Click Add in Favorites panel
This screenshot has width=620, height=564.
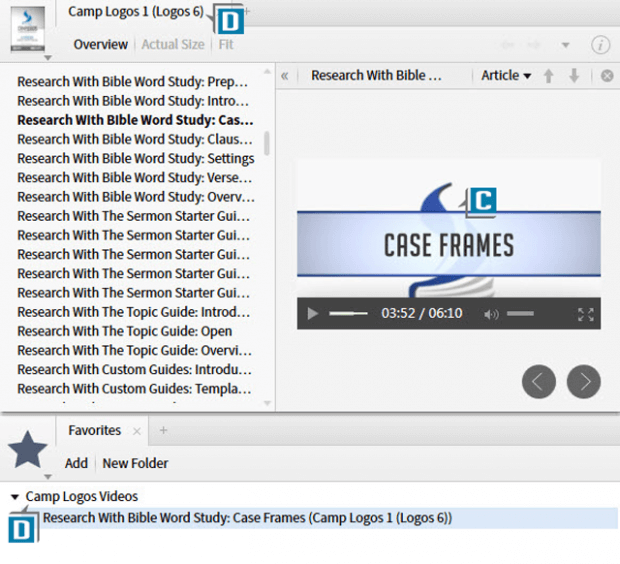pos(76,463)
